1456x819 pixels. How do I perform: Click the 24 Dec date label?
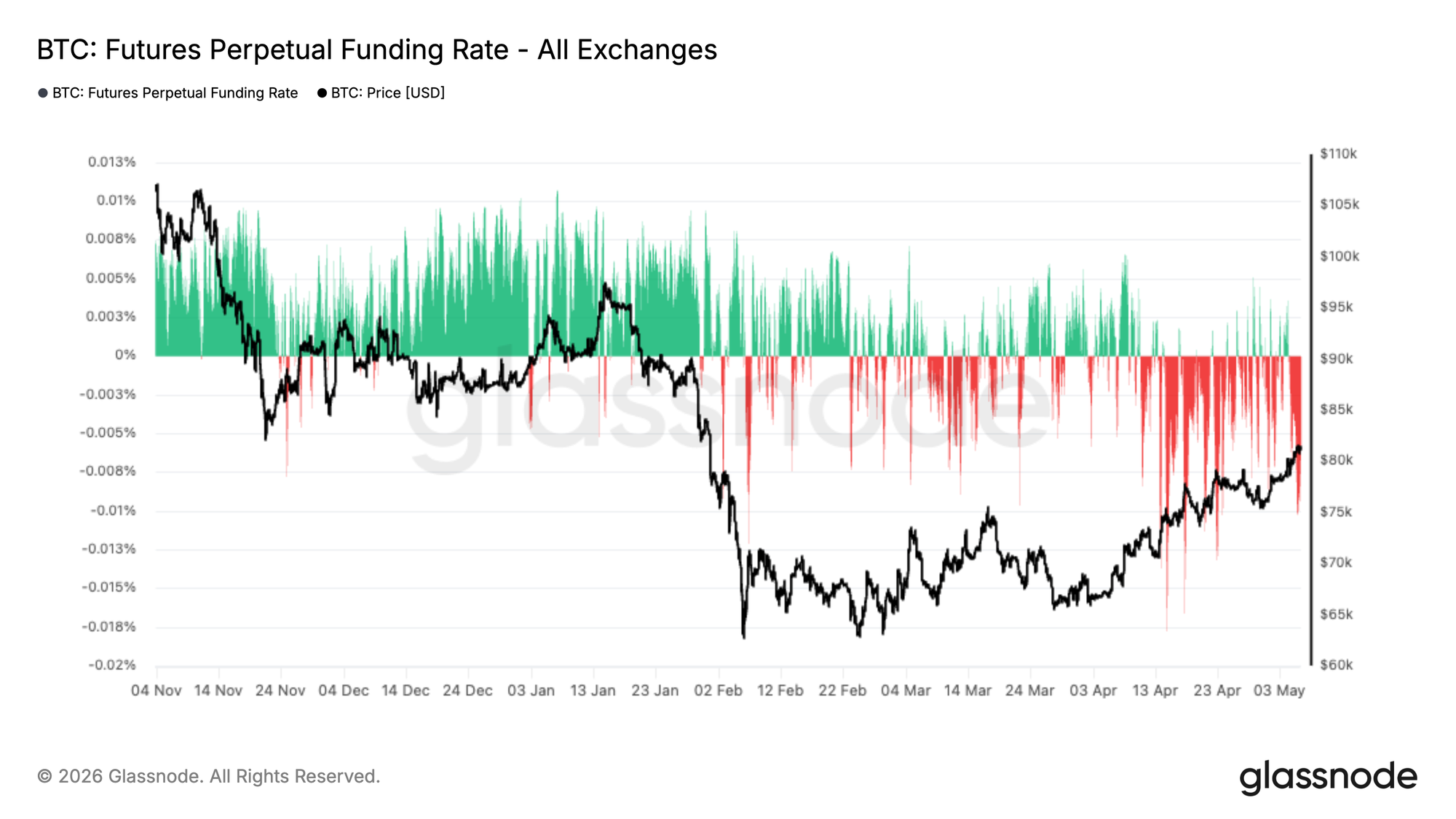click(467, 690)
